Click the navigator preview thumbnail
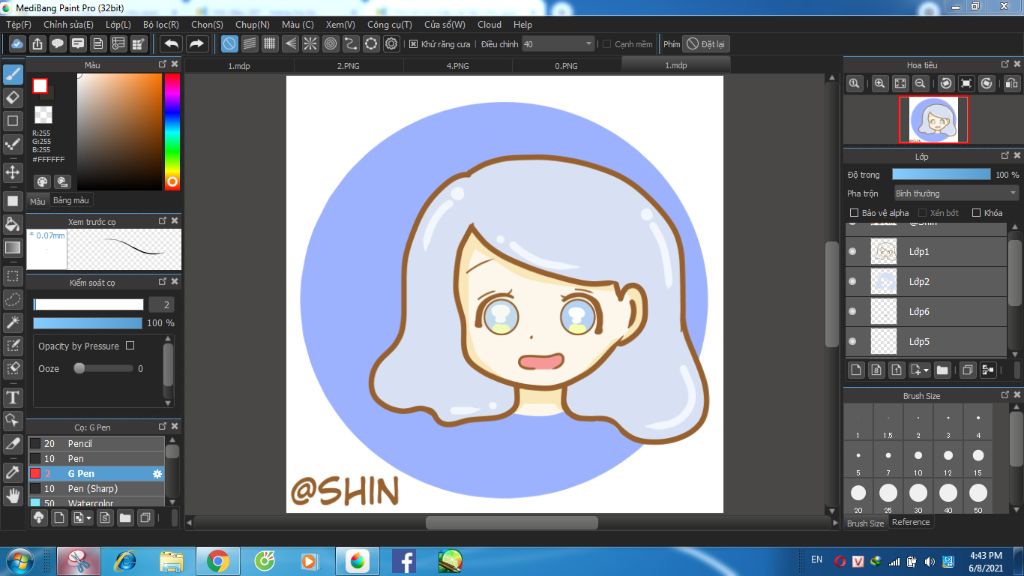Viewport: 1024px width, 576px height. click(933, 120)
